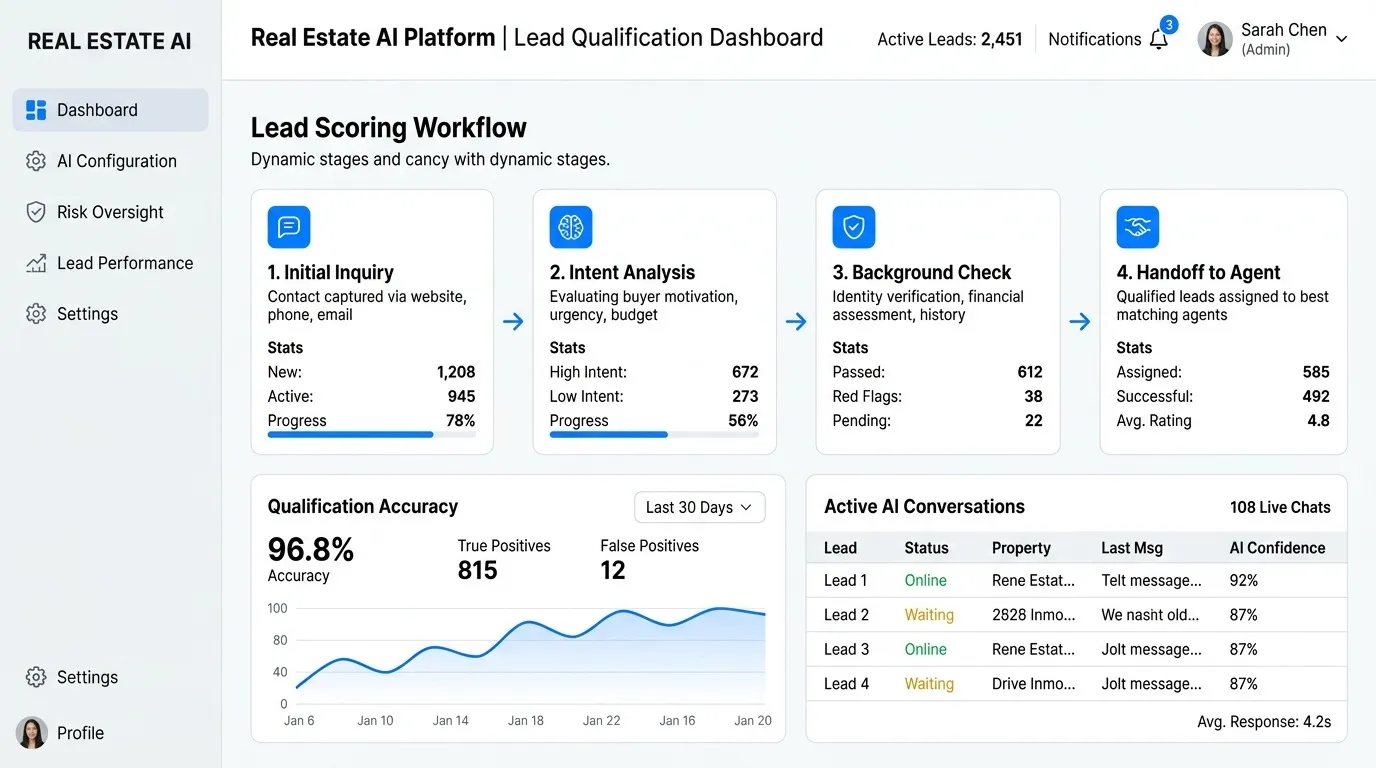
Task: Click the Handoff to Agent handshake icon
Action: (x=1138, y=227)
